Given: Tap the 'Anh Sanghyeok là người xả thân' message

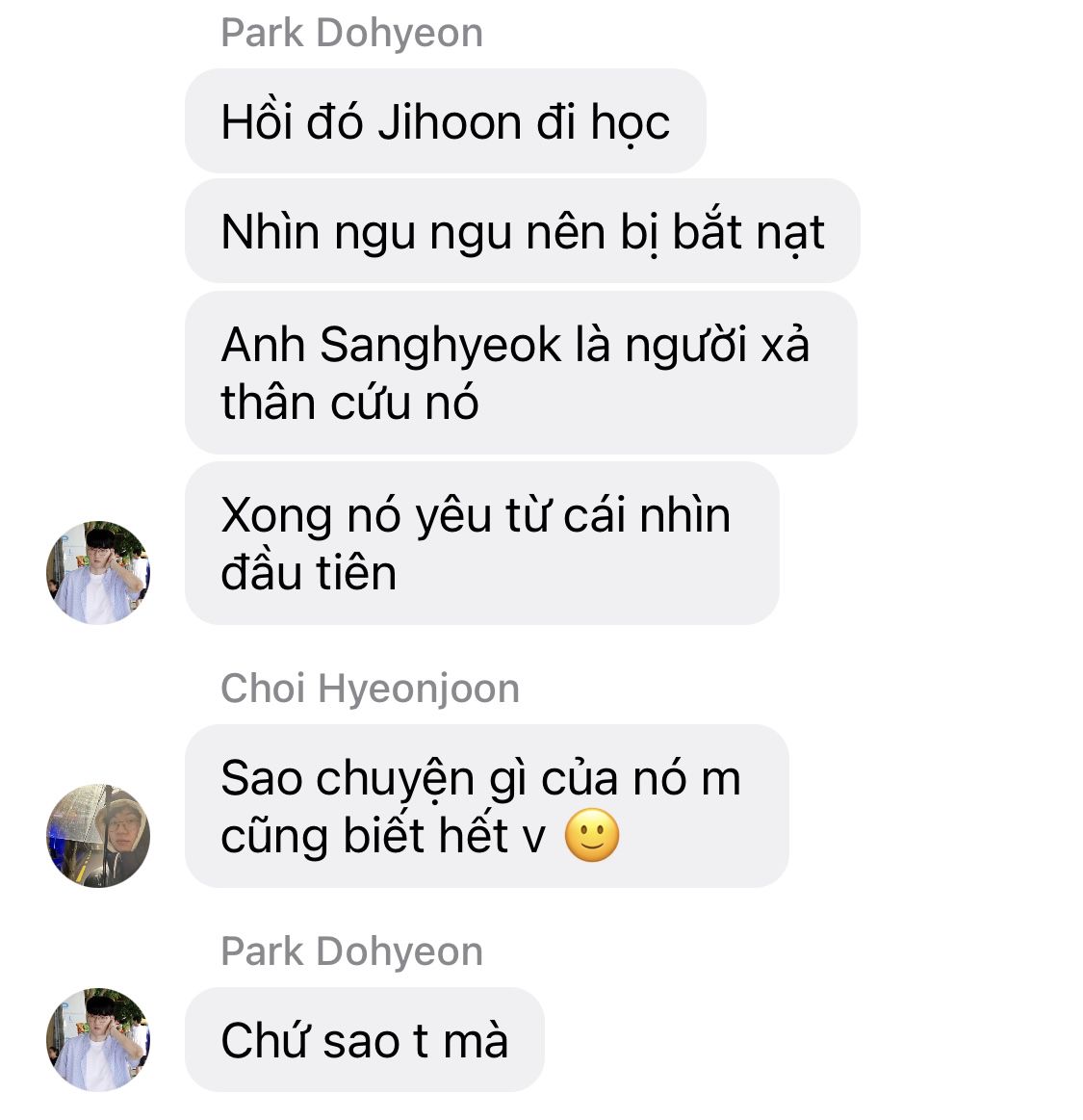Looking at the screenshot, I should click(521, 372).
